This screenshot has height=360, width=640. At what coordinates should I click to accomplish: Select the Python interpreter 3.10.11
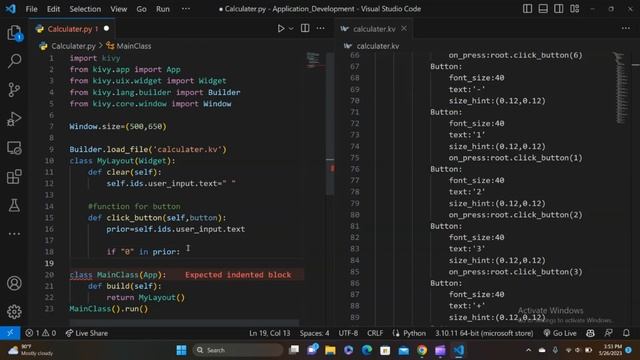point(484,333)
